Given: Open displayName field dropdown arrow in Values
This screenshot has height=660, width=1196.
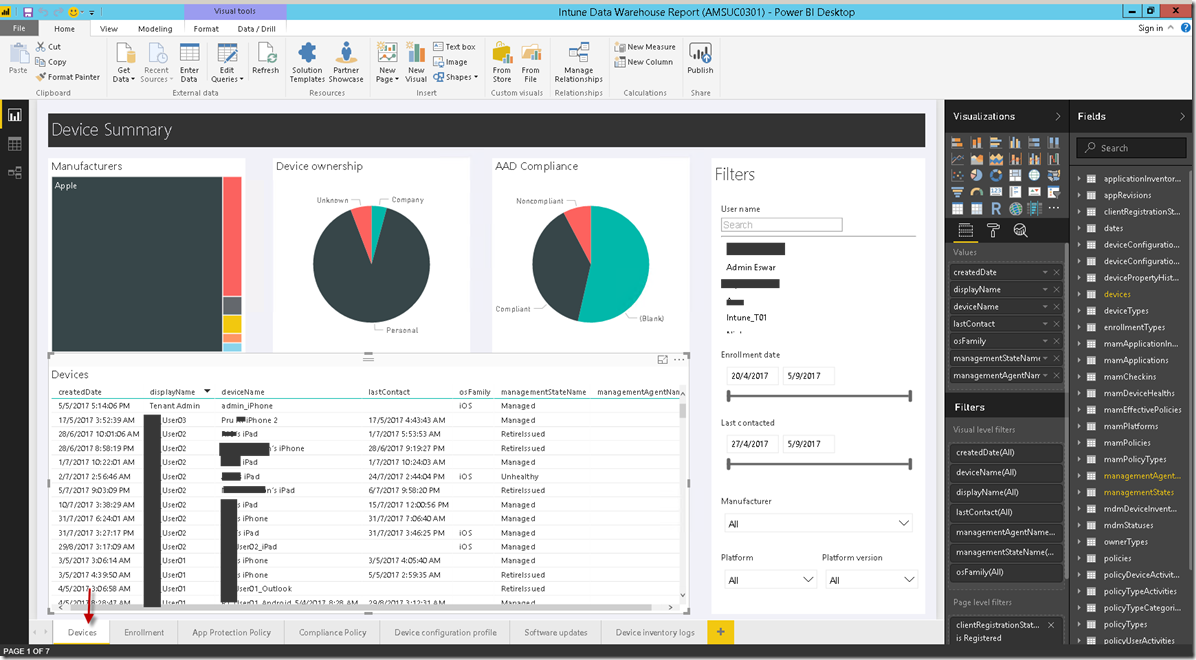Looking at the screenshot, I should point(1045,289).
